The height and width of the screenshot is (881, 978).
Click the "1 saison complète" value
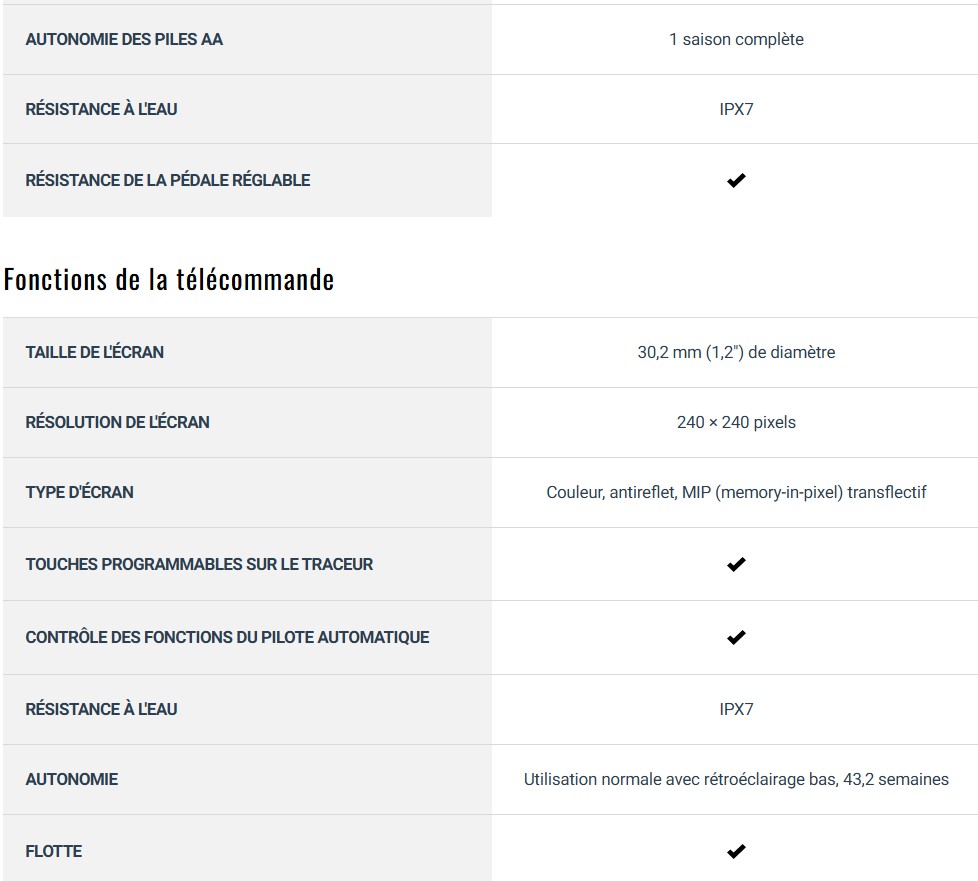(736, 40)
